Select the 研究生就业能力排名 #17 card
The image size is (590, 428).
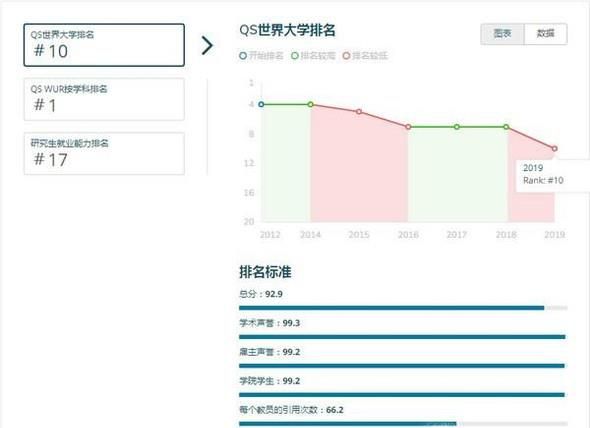(x=104, y=154)
